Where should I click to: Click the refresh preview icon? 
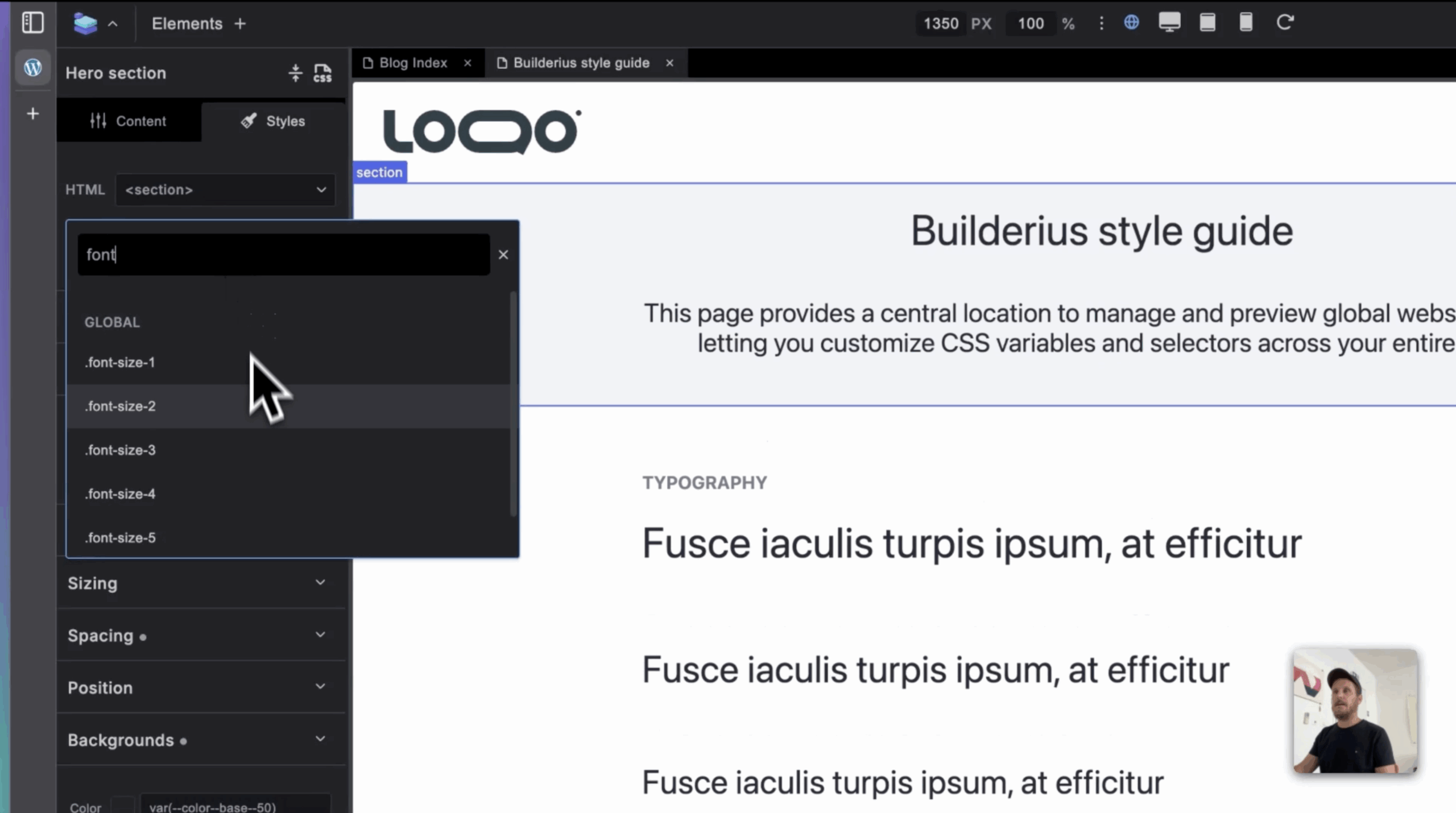click(1285, 23)
